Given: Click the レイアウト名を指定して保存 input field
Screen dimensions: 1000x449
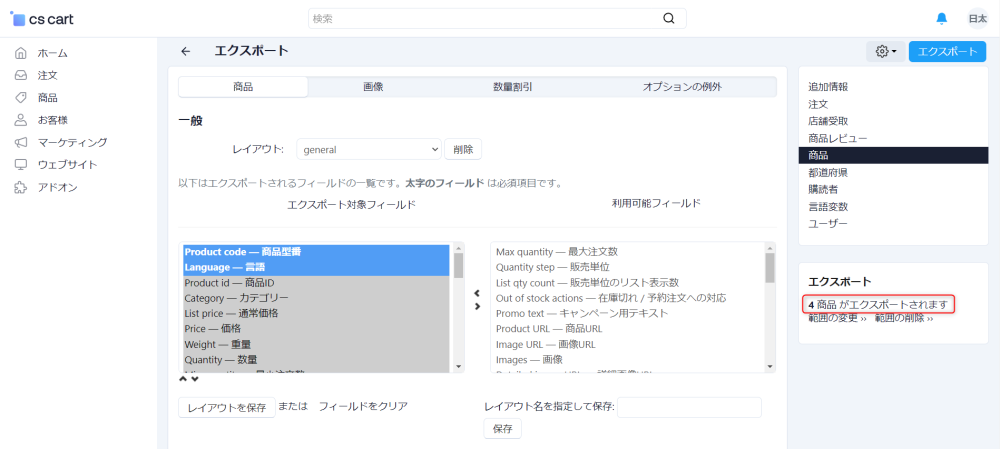Looking at the screenshot, I should tap(689, 408).
